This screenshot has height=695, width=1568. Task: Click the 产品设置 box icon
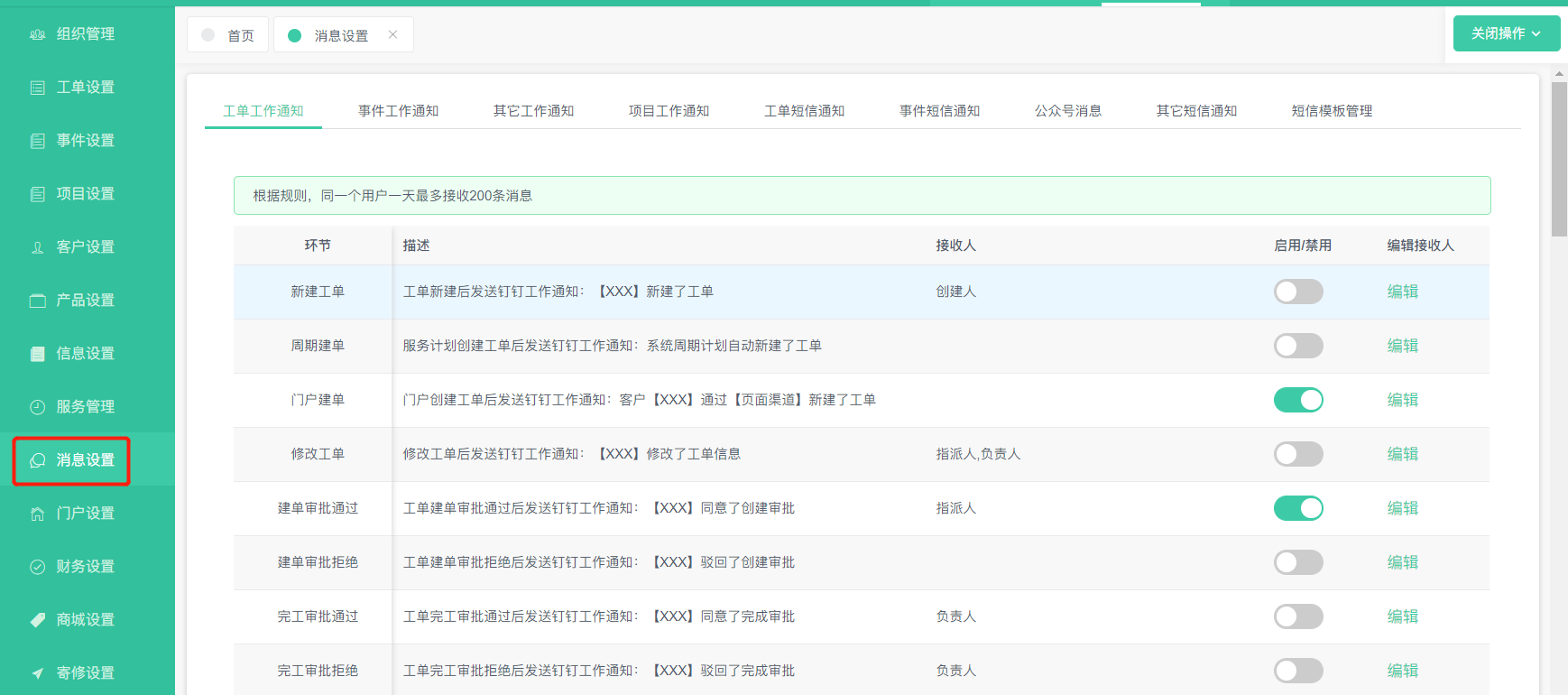[x=38, y=301]
